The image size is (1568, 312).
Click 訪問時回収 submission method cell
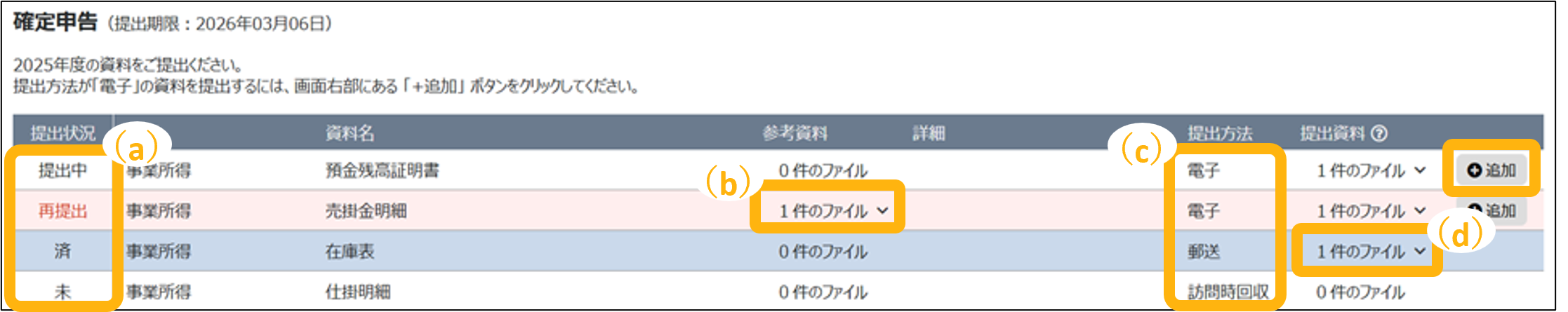click(x=1228, y=292)
